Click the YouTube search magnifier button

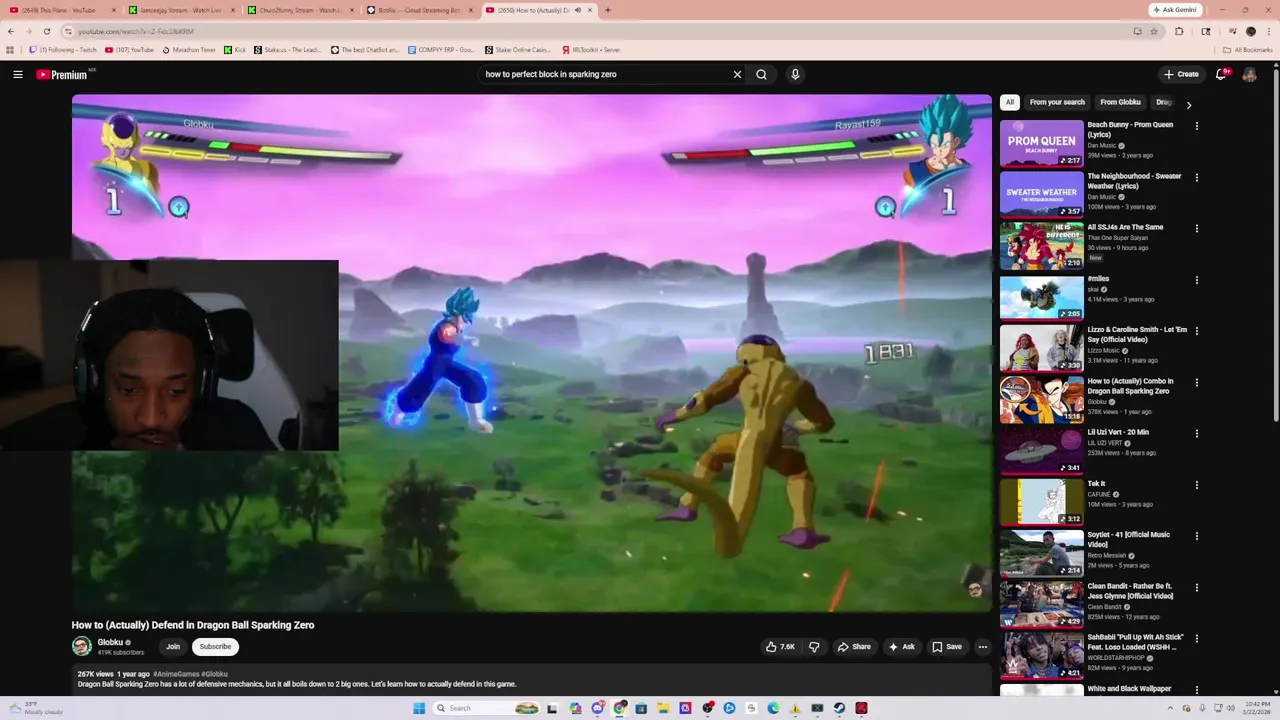point(761,74)
